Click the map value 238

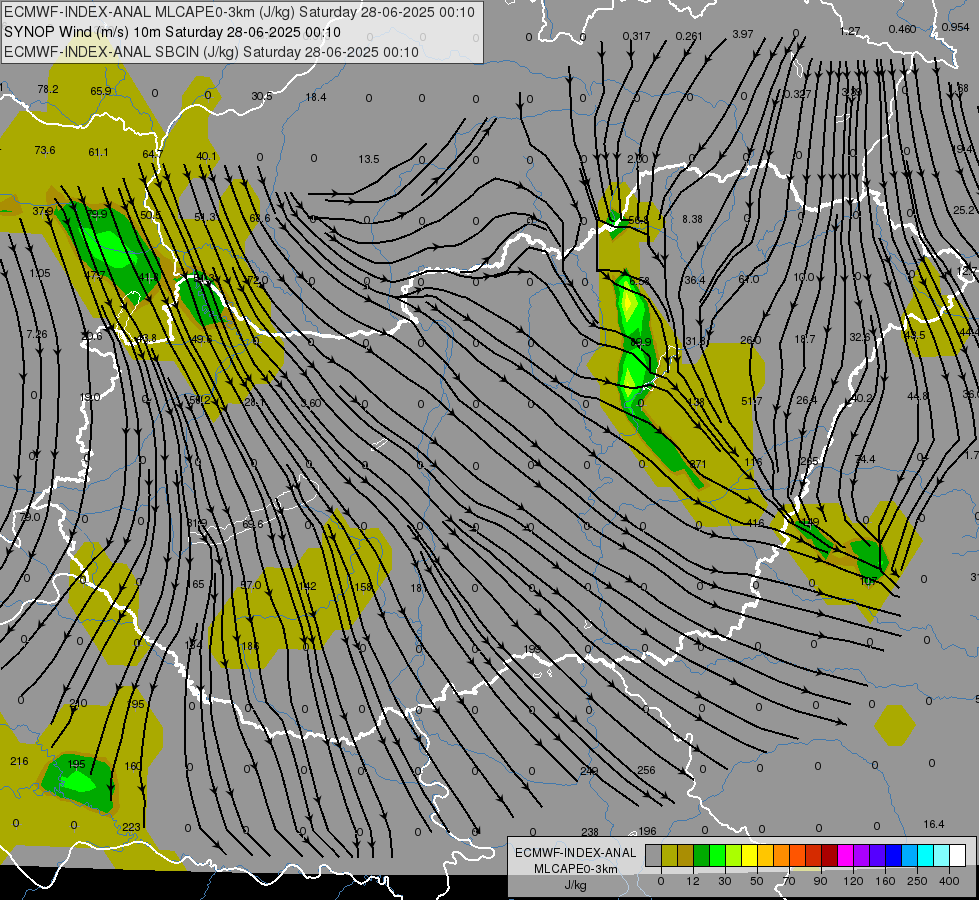tap(590, 831)
